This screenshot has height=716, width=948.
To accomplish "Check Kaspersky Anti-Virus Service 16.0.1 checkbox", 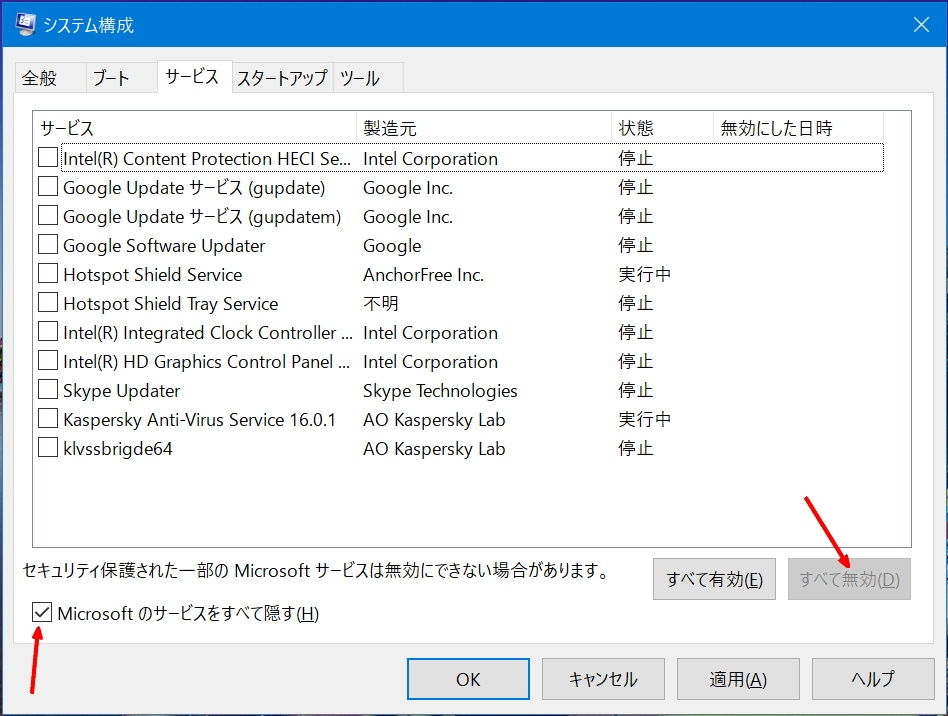I will pos(48,418).
